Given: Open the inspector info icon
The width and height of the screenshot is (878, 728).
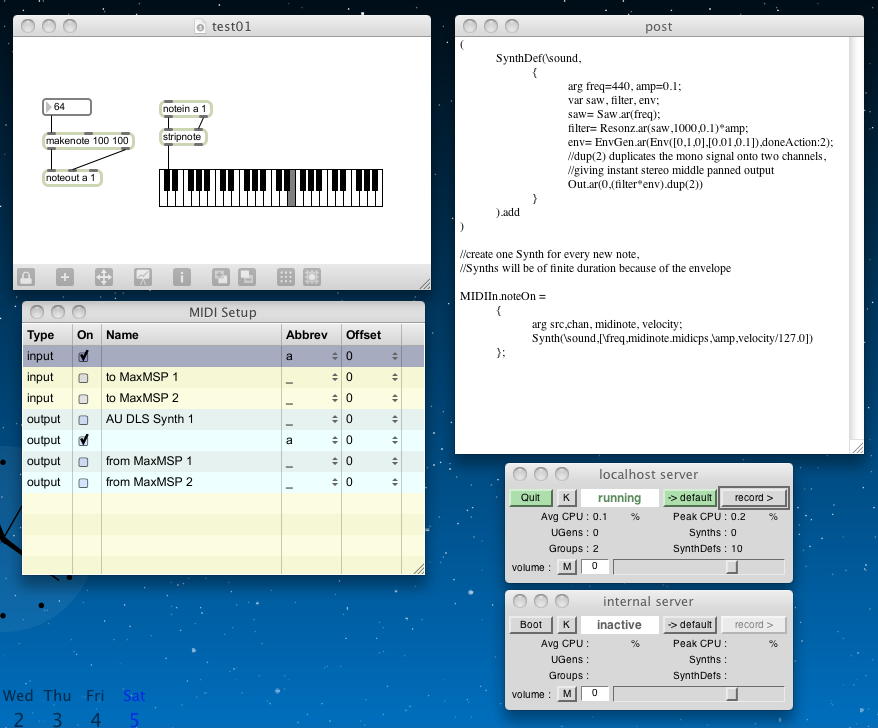Looking at the screenshot, I should (x=181, y=277).
